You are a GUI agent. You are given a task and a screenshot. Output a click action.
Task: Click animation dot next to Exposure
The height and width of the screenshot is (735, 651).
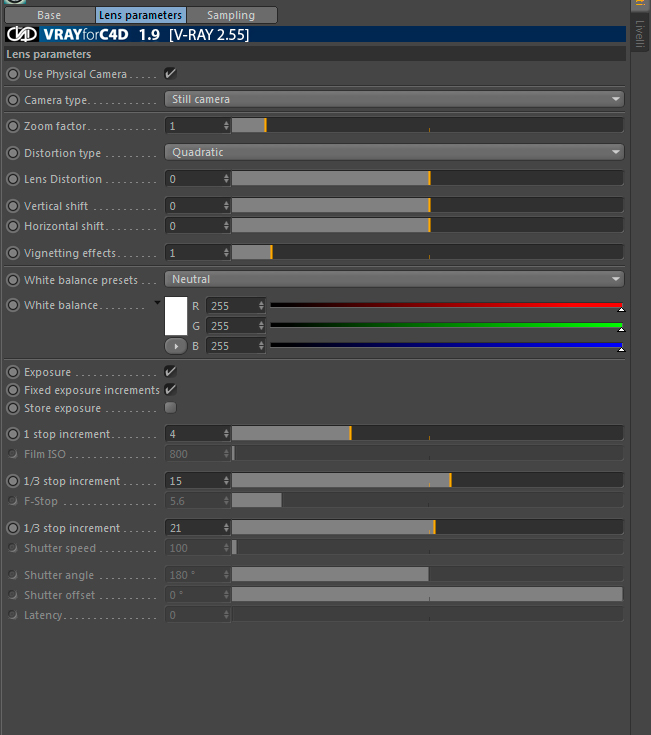pyautogui.click(x=13, y=372)
